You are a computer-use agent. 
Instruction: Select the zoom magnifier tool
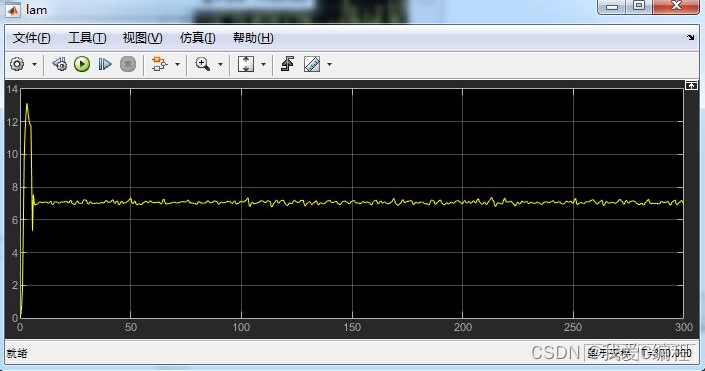(x=203, y=64)
